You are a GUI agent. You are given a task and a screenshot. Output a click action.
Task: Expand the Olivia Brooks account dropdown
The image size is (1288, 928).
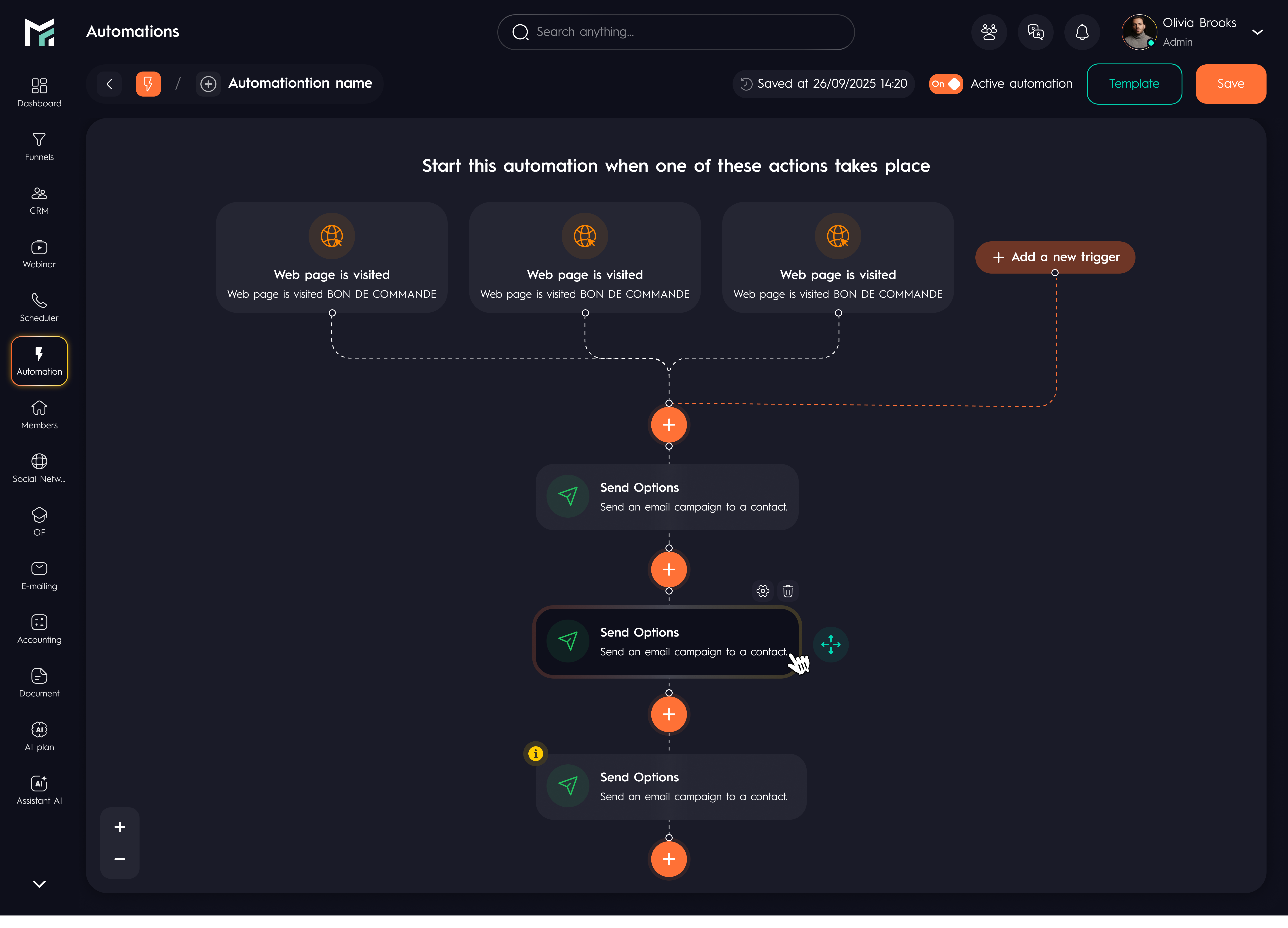coord(1257,32)
